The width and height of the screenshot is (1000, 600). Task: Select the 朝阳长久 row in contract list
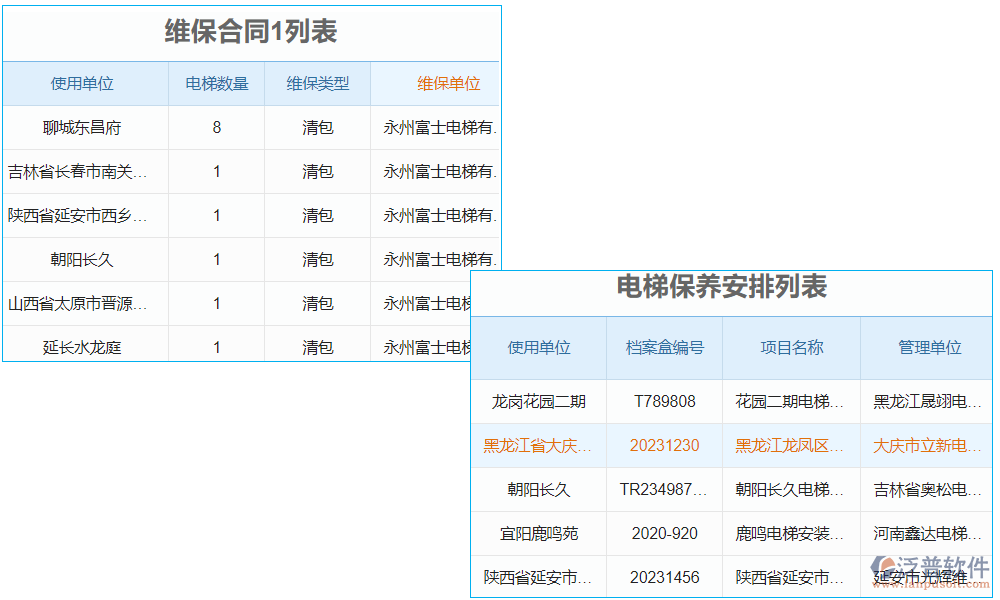click(84, 258)
